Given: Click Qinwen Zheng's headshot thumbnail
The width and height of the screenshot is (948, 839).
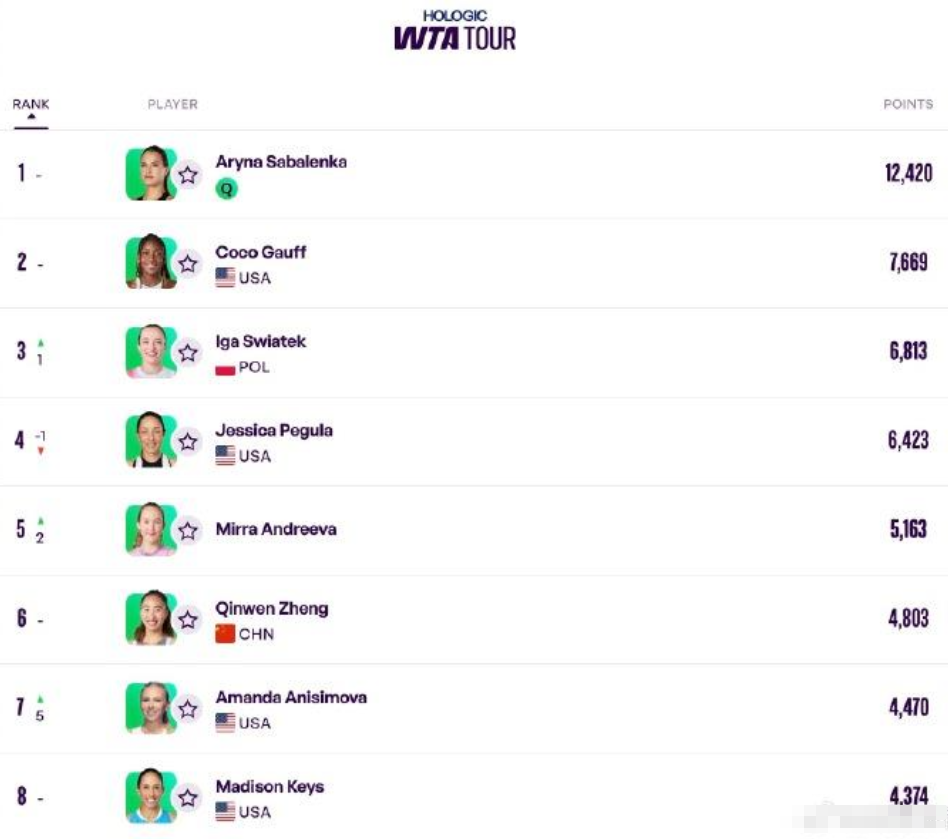Looking at the screenshot, I should click(151, 619).
